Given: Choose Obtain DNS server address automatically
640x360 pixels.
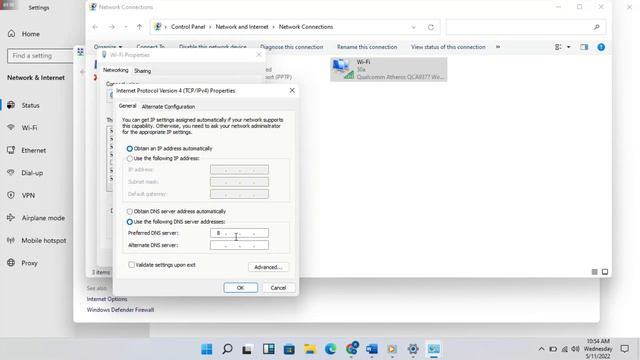Looking at the screenshot, I should point(176,211).
